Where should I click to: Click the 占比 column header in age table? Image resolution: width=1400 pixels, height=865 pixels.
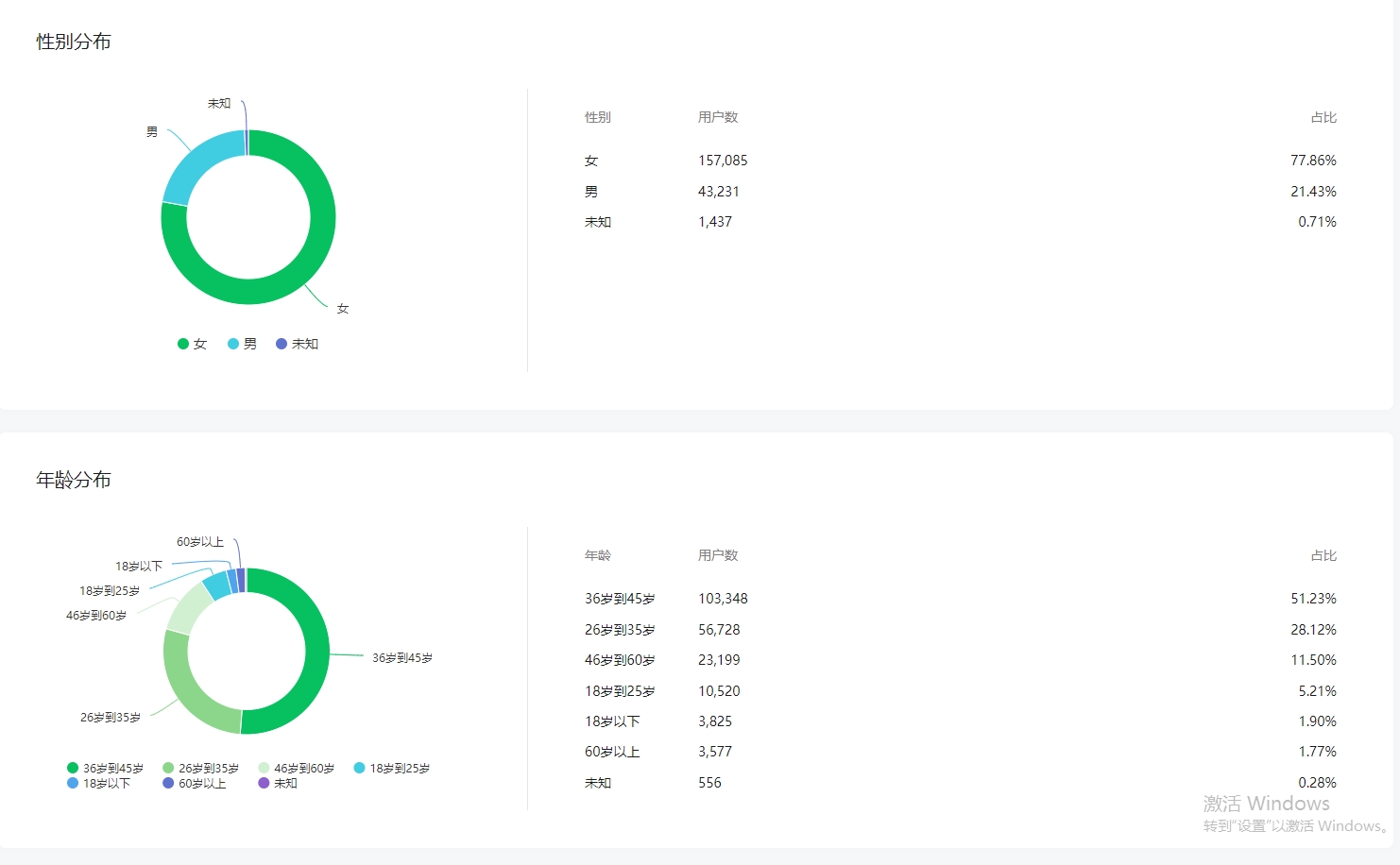[x=1323, y=555]
